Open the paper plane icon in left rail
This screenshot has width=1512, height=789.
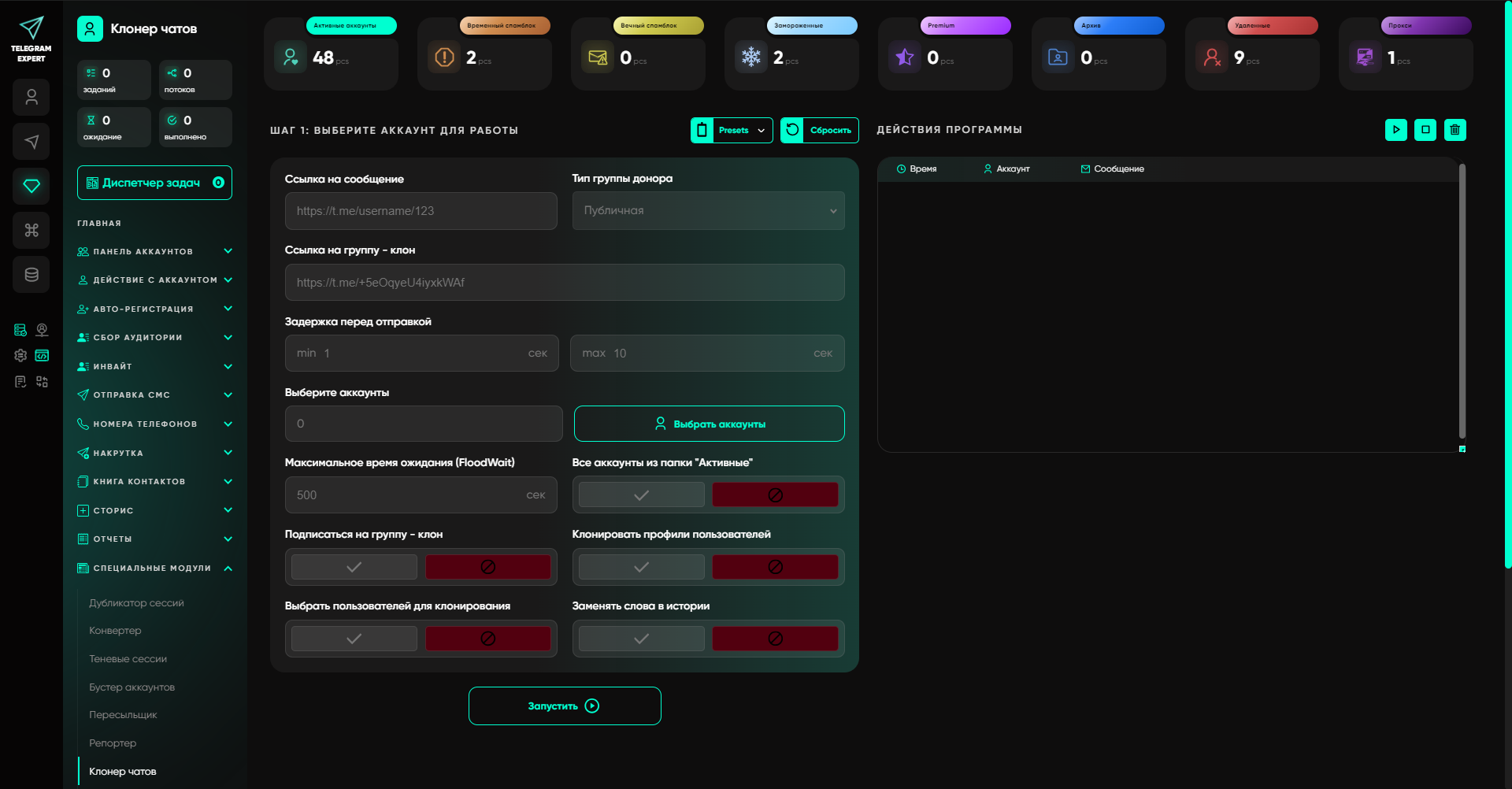pos(31,142)
